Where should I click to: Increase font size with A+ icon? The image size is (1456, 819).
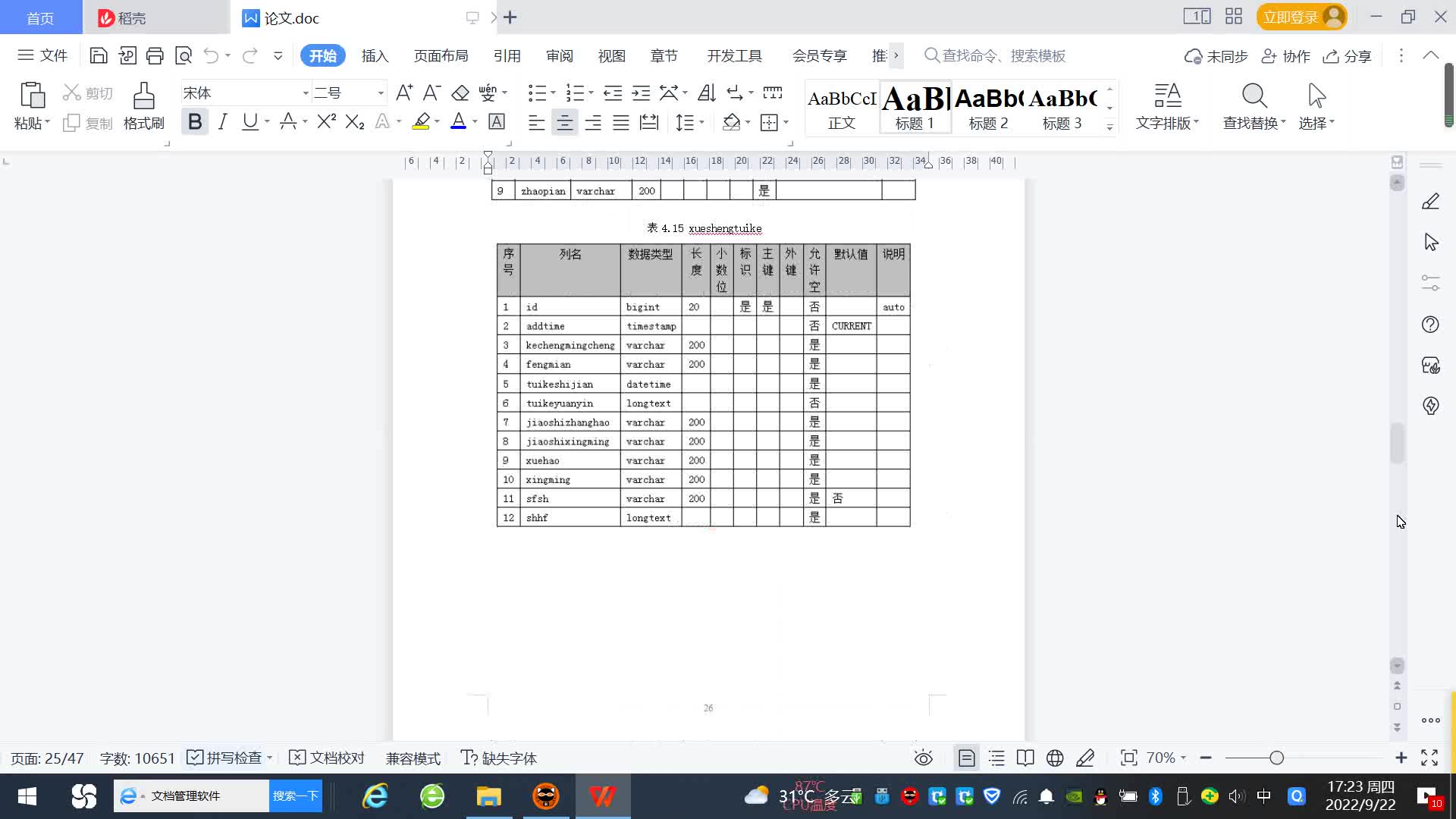(404, 93)
